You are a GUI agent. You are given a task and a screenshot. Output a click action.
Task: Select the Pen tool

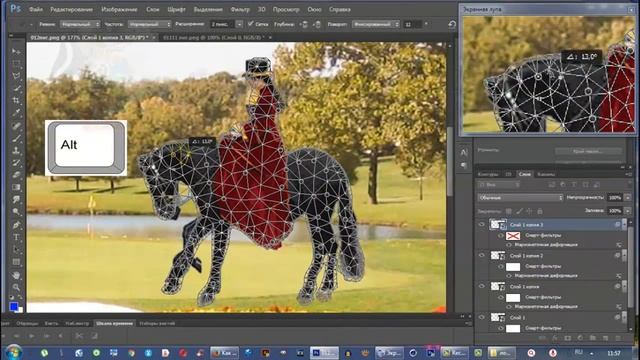tap(16, 225)
